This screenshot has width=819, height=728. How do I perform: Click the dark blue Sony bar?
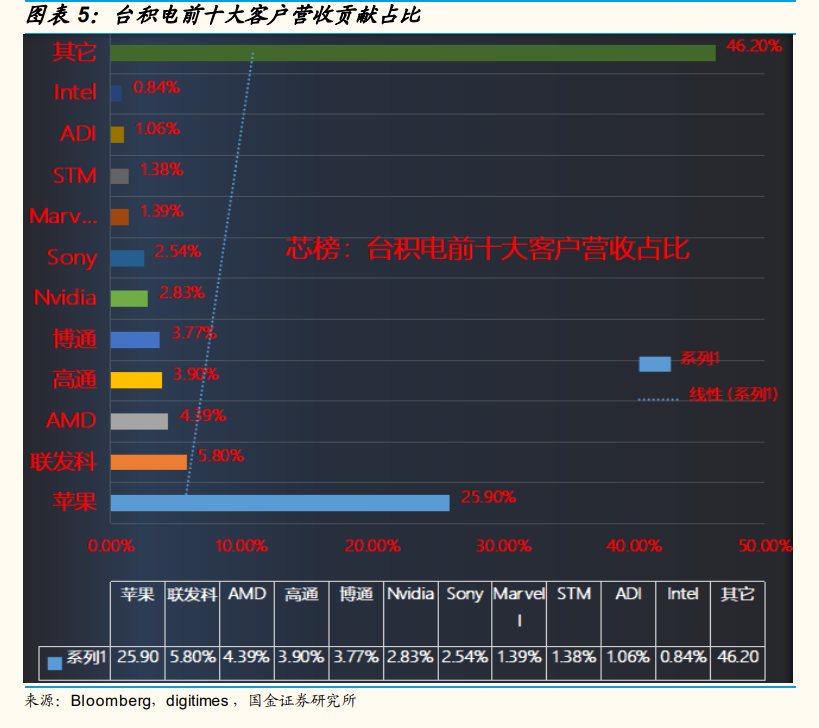pos(127,258)
